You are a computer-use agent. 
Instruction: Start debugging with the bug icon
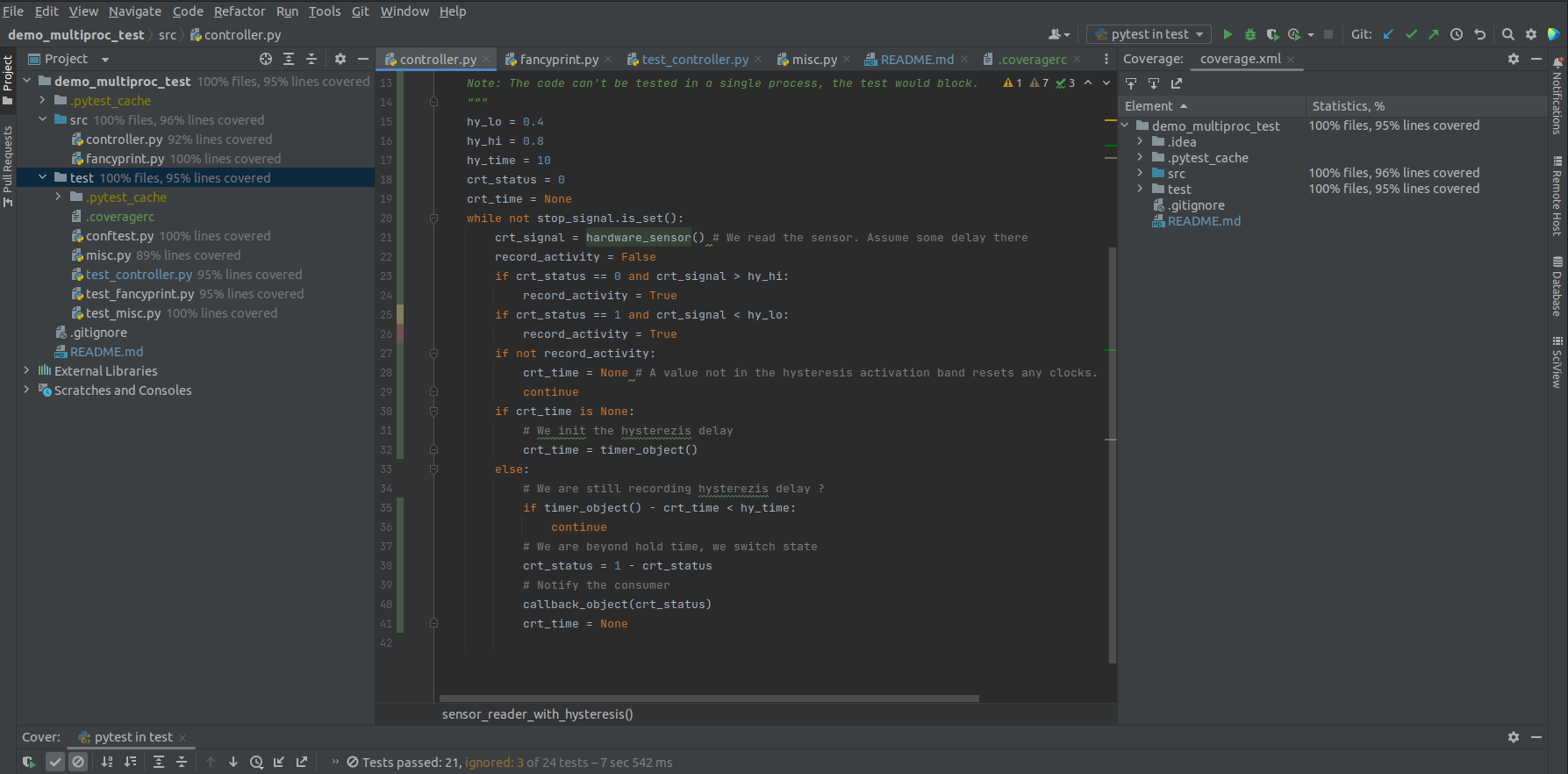coord(1250,34)
